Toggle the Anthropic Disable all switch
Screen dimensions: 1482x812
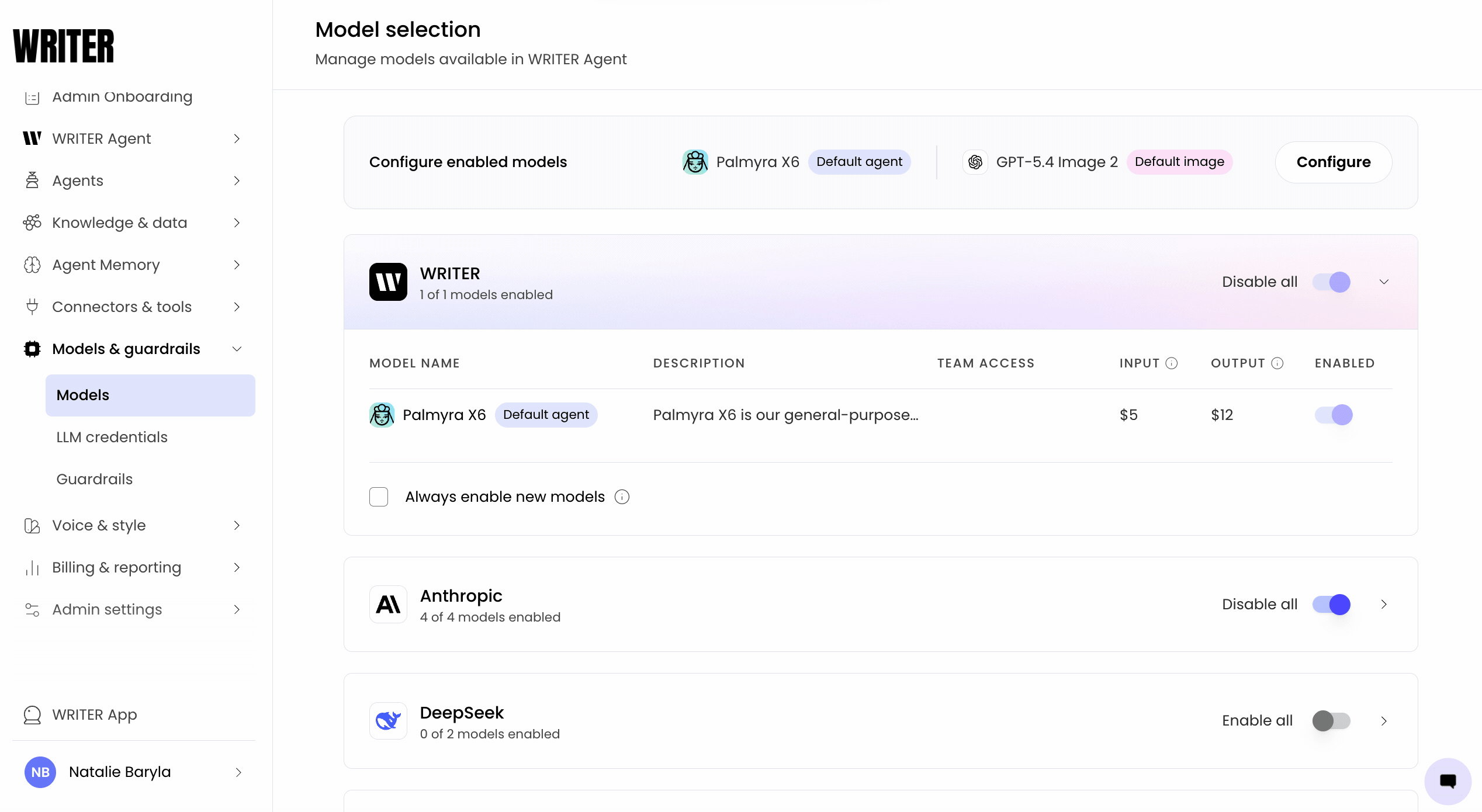(x=1331, y=605)
